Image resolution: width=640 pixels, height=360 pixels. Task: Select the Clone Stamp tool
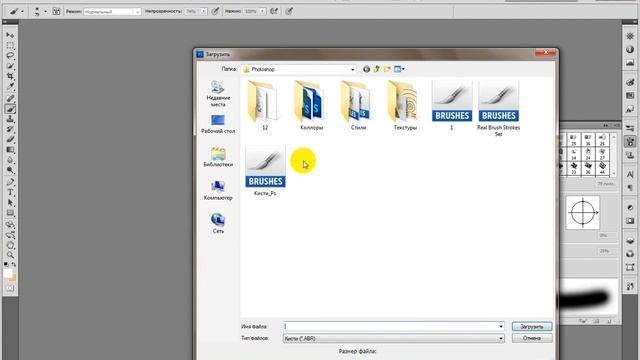coord(10,119)
